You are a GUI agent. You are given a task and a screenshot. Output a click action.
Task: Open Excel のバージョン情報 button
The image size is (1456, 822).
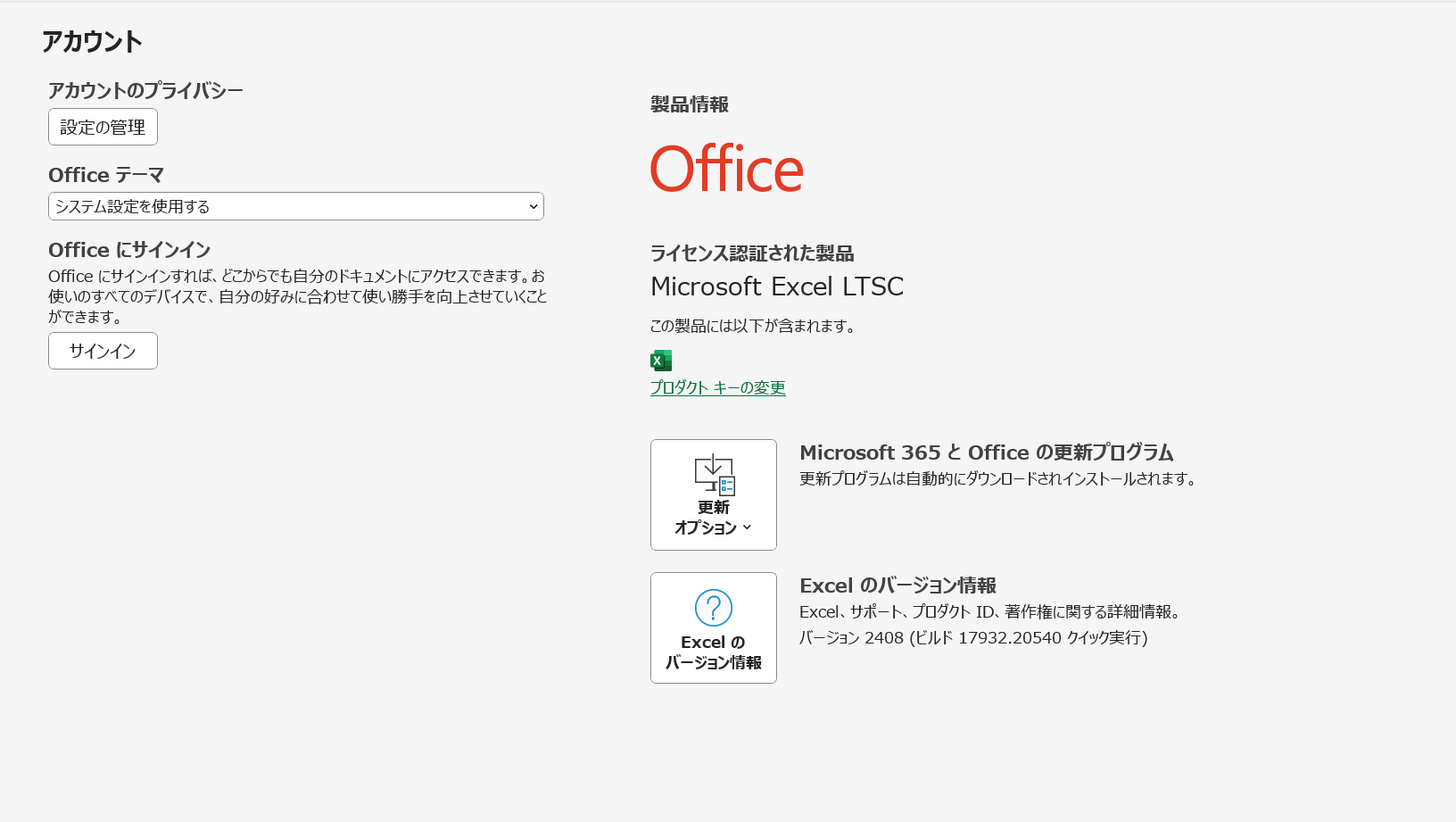pyautogui.click(x=714, y=627)
